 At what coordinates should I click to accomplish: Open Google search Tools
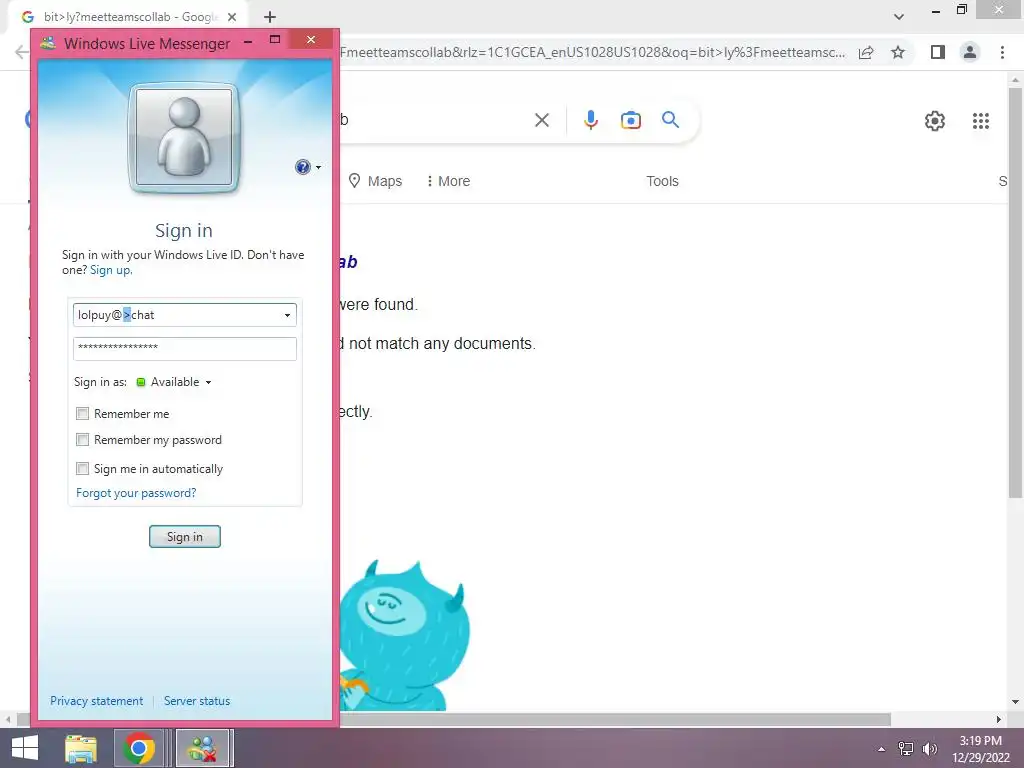pos(662,181)
